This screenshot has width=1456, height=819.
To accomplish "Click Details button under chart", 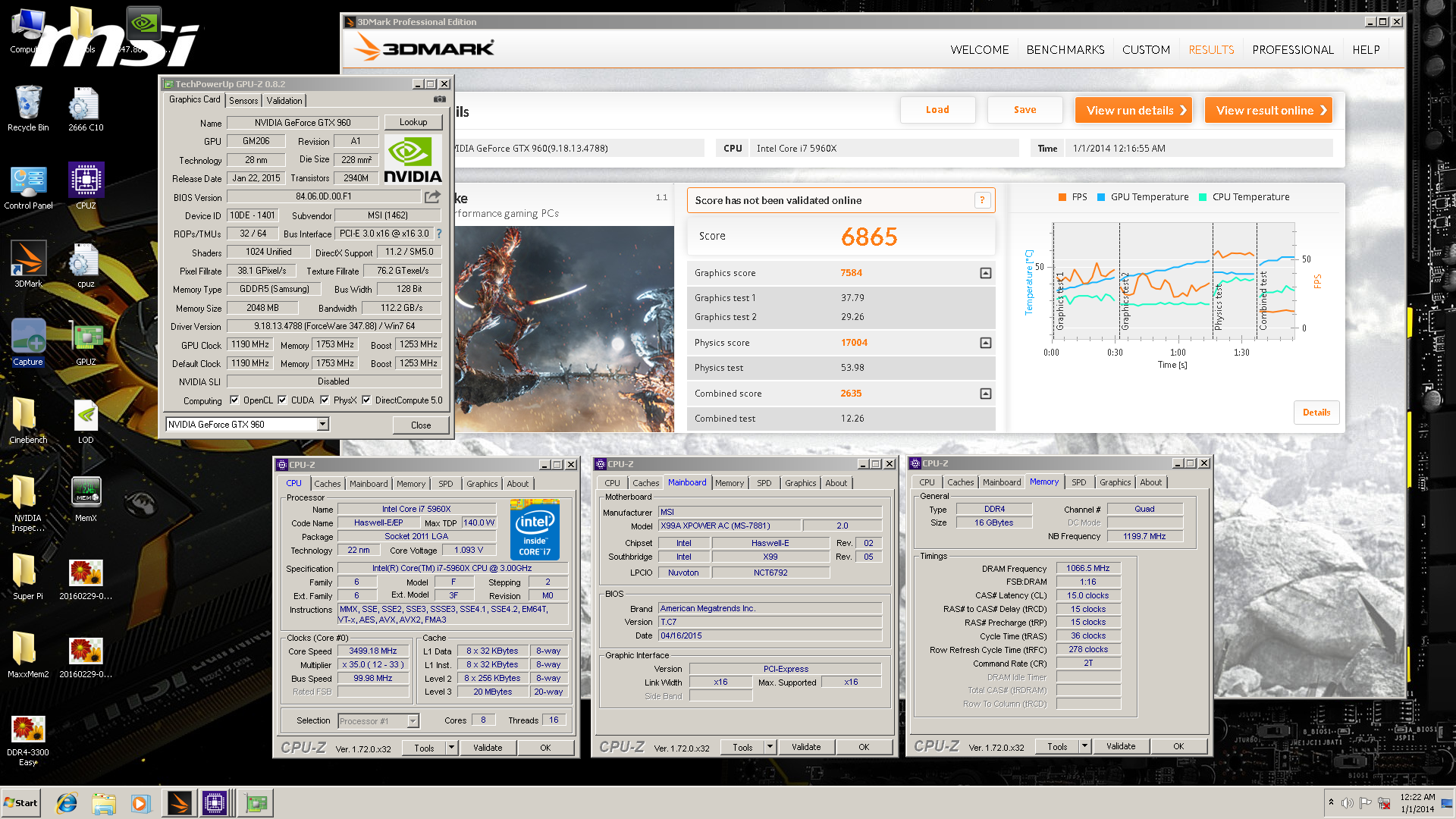I will point(1316,413).
